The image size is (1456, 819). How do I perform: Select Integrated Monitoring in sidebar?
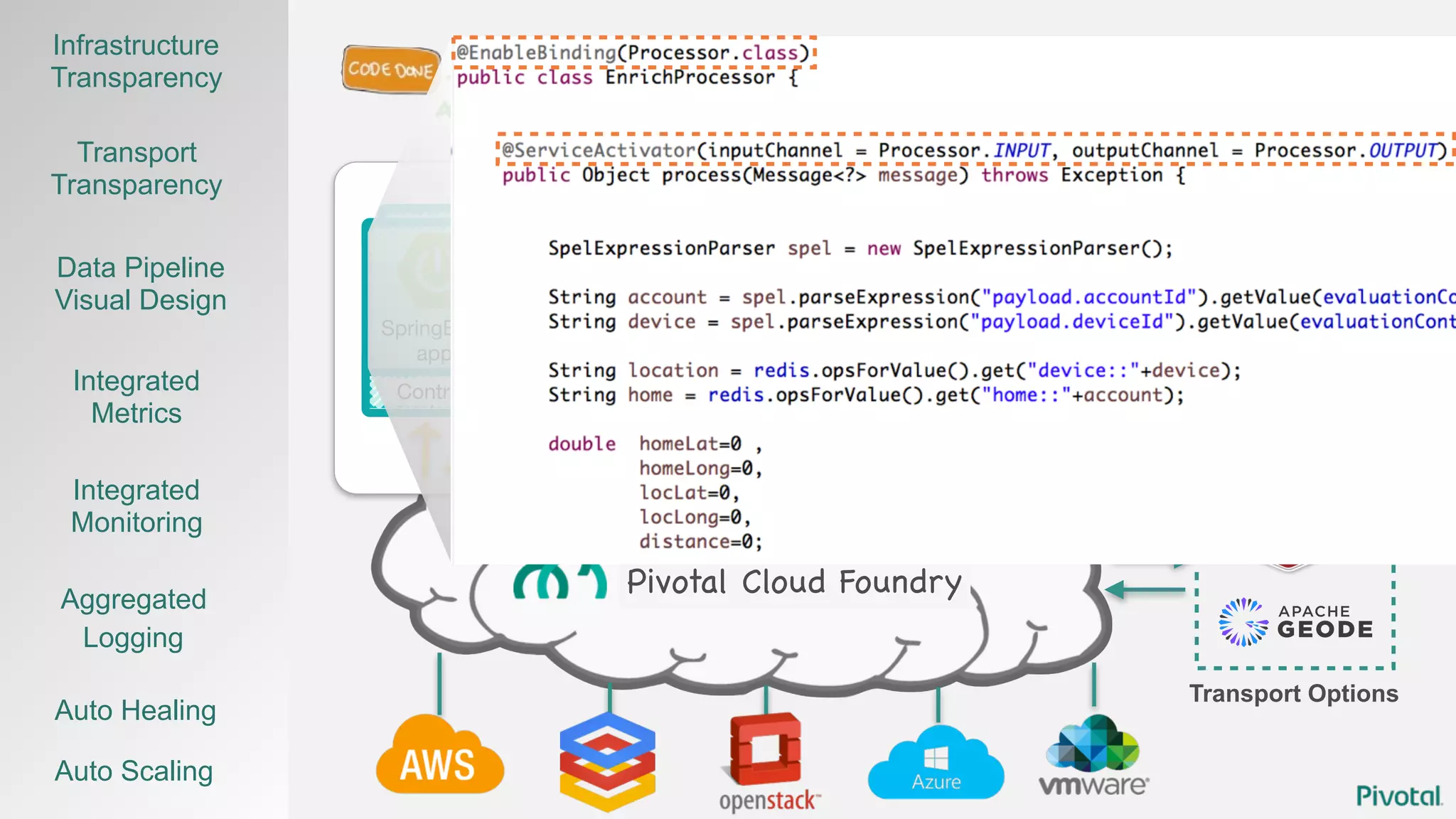pos(136,506)
